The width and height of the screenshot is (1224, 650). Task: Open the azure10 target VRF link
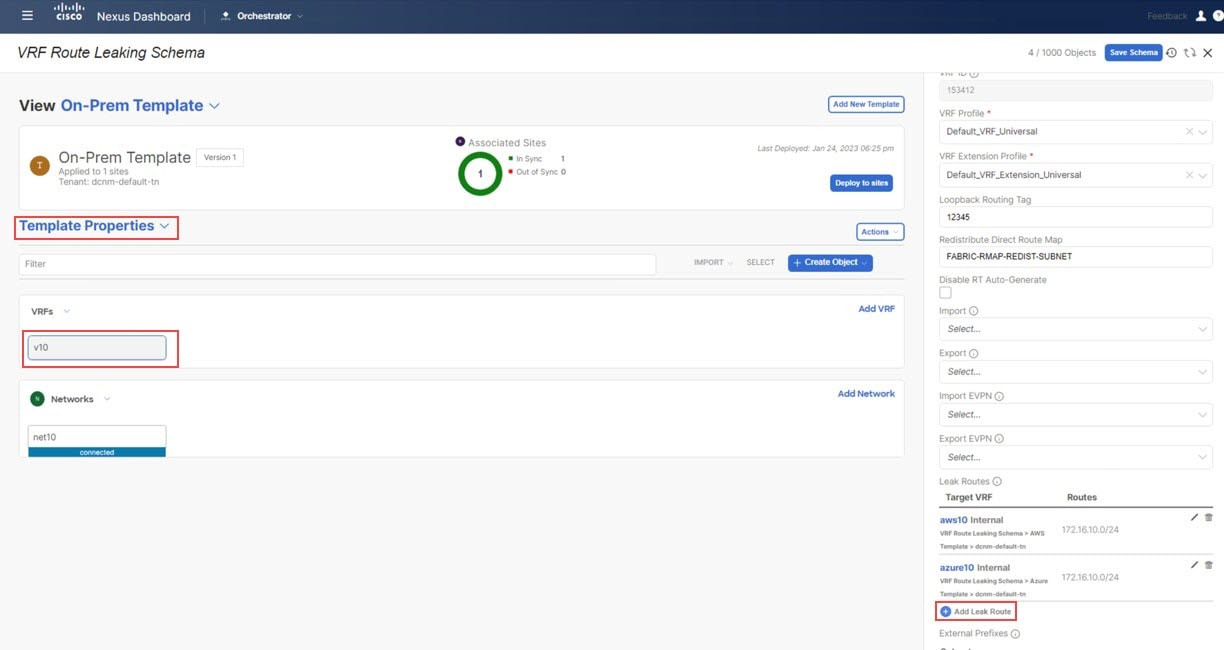click(957, 568)
